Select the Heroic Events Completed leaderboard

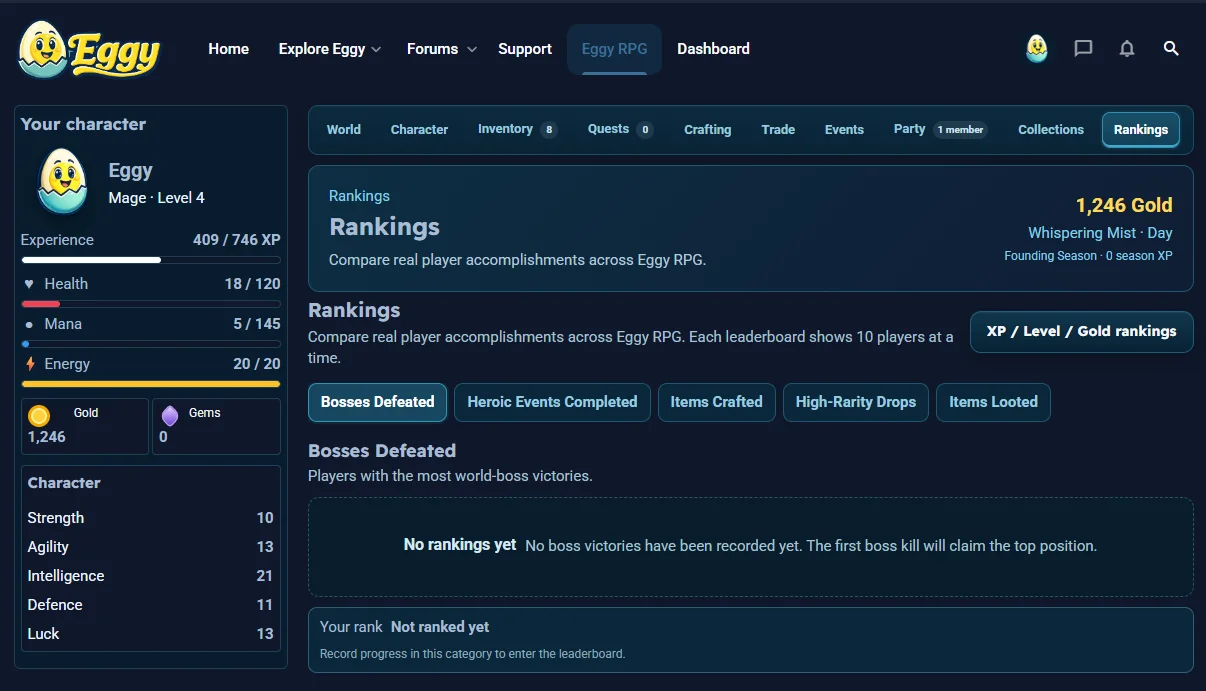point(552,402)
